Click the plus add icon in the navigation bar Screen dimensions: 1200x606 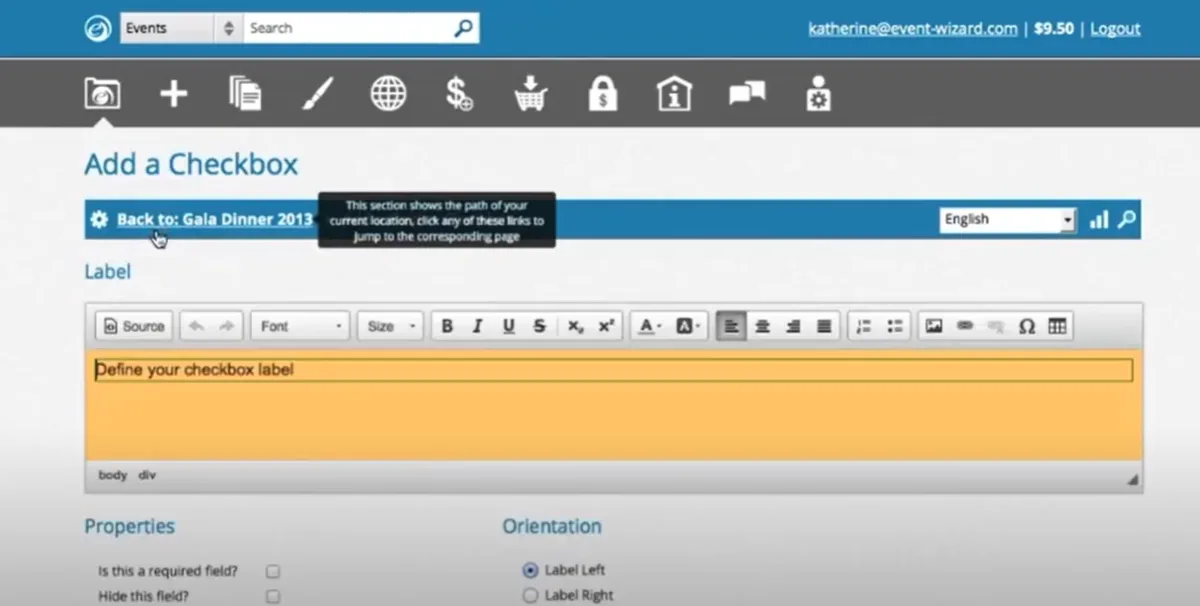coord(174,94)
